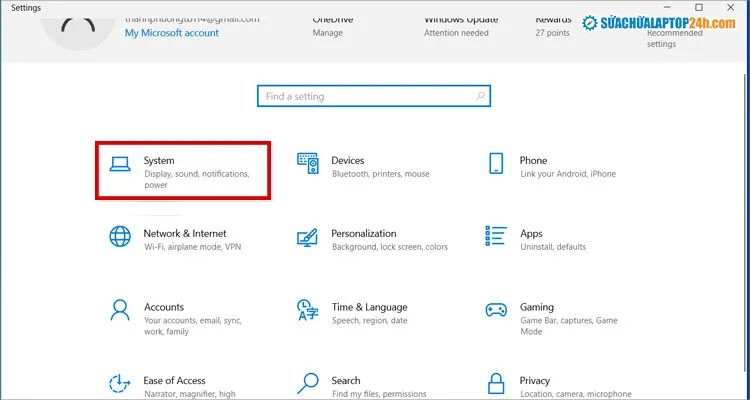Click the Recommended settings text
Image resolution: width=750 pixels, height=400 pixels.
point(674,38)
